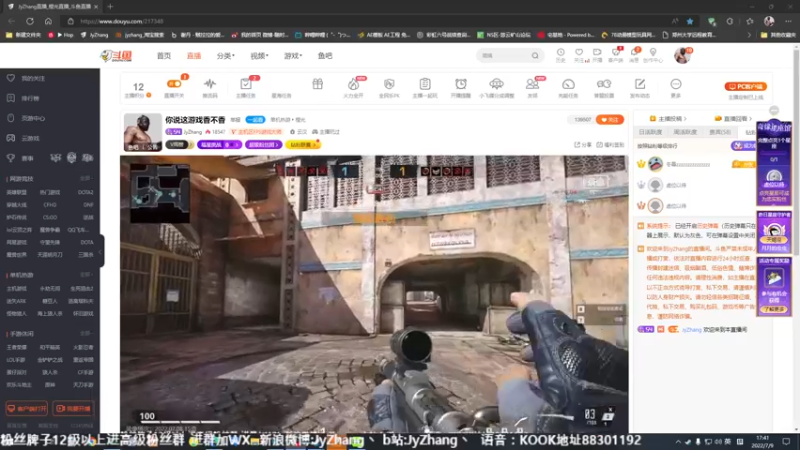
Task: Open the 历史 history clock icon
Action: (560, 55)
